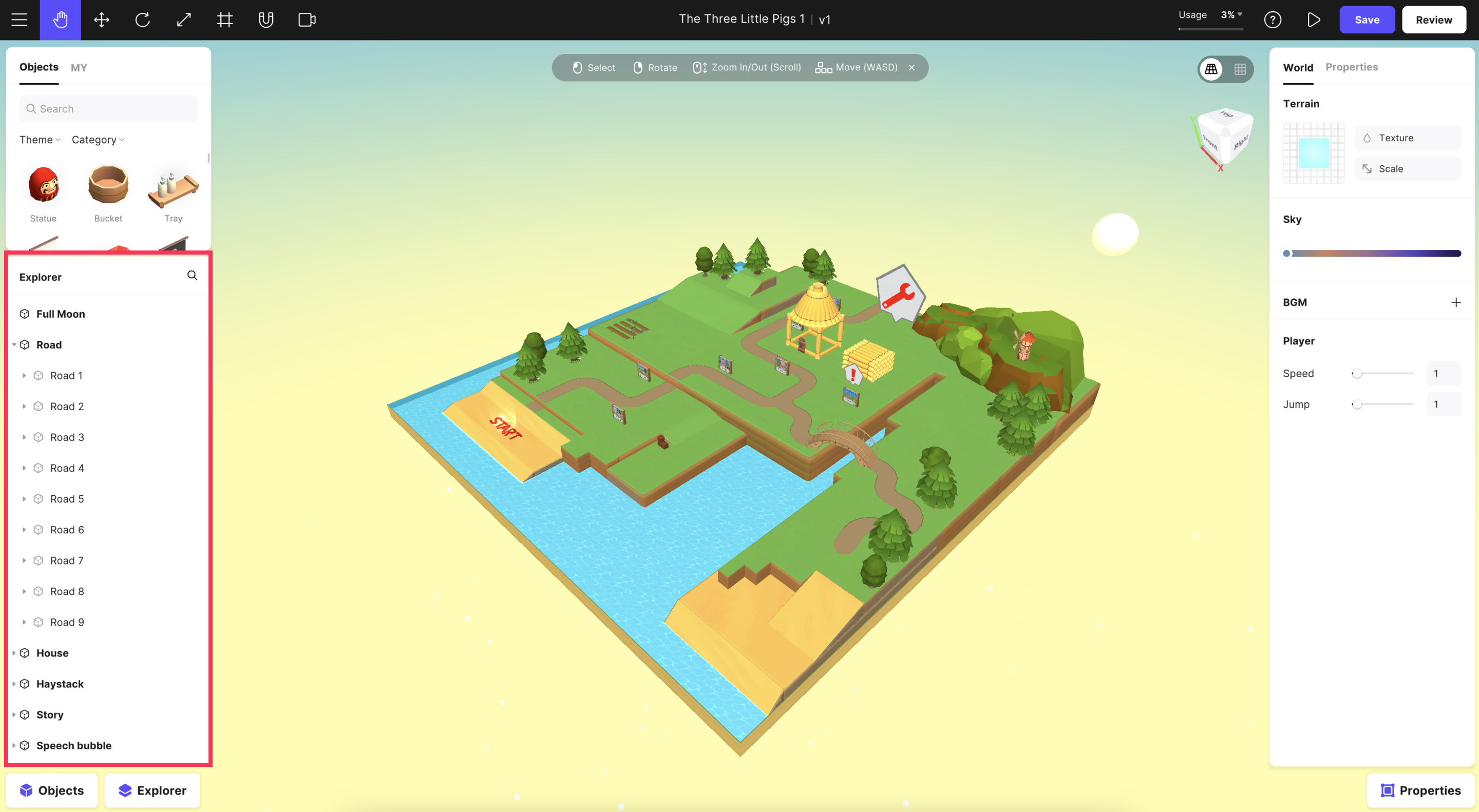Click the object Search field
Screen dimensions: 1479x812
[x=108, y=109]
